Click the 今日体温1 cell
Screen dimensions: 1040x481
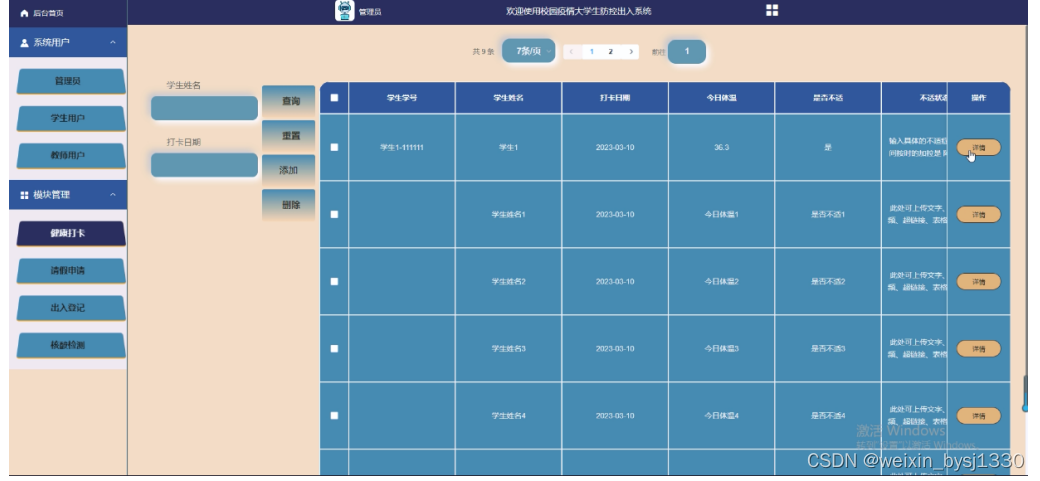[x=721, y=214]
